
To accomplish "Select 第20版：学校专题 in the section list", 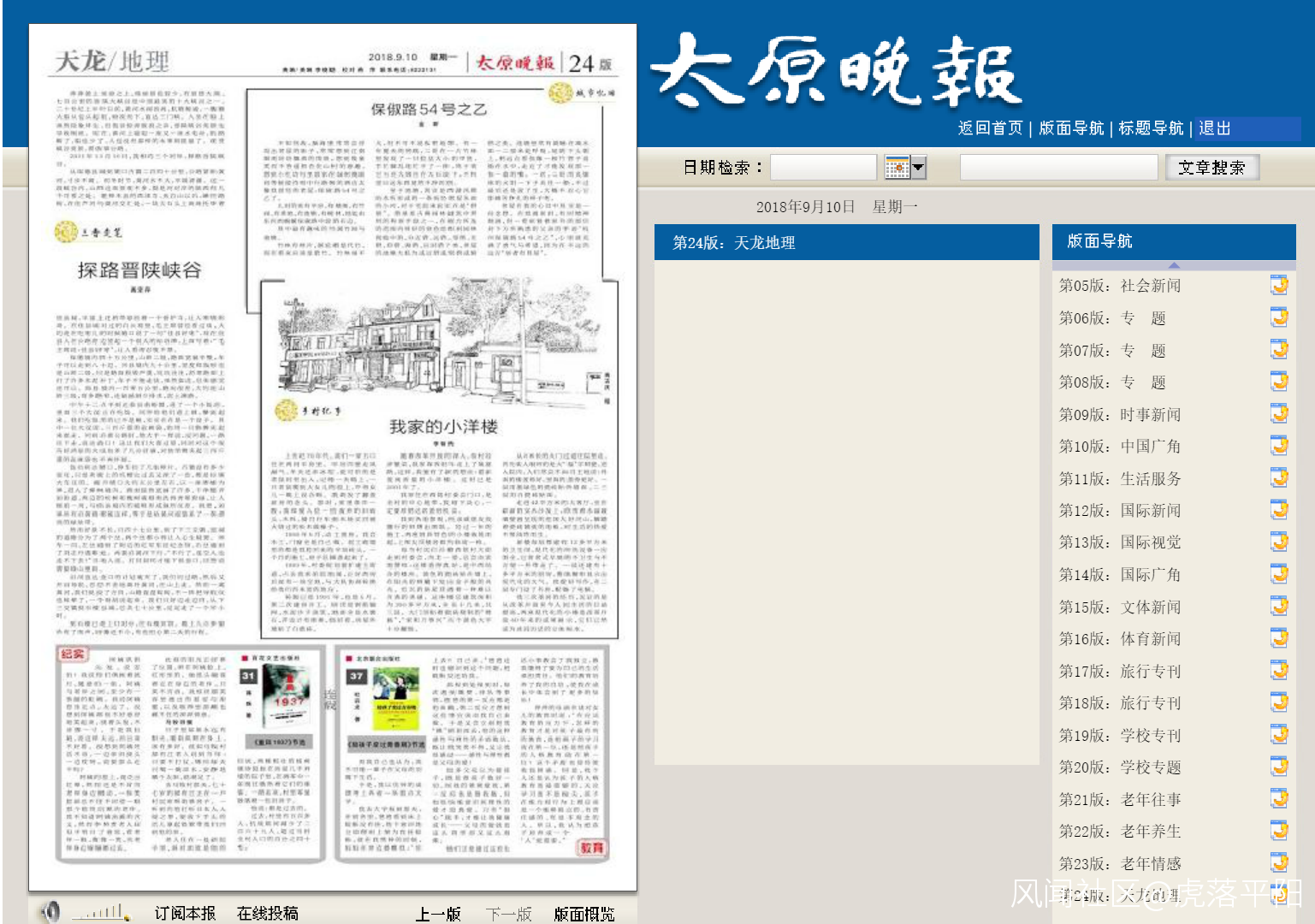I will (x=1120, y=767).
